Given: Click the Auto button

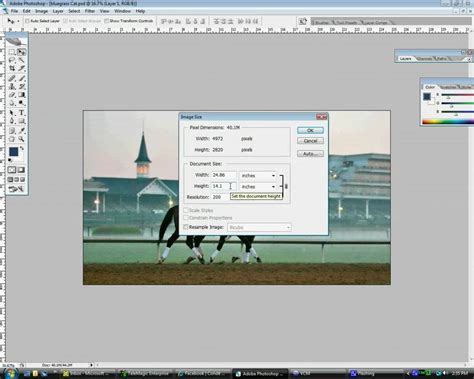Looking at the screenshot, I should tap(310, 154).
